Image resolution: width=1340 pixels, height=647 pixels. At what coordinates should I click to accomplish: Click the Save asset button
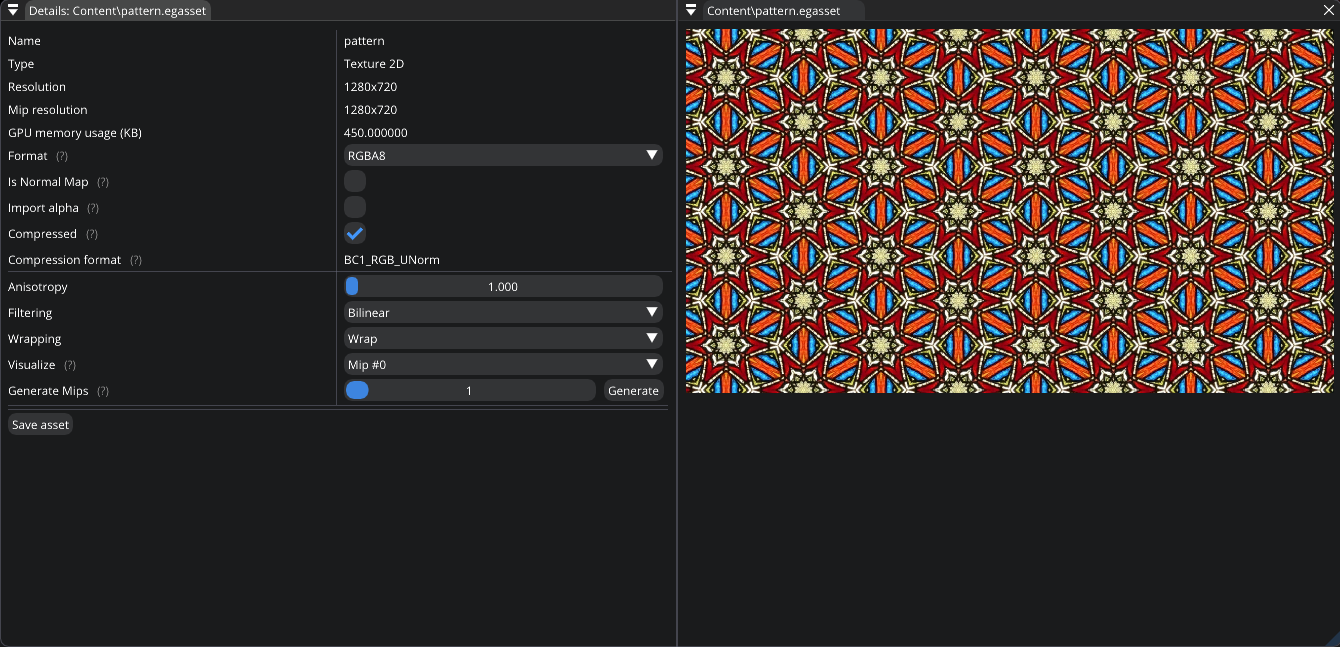tap(40, 424)
